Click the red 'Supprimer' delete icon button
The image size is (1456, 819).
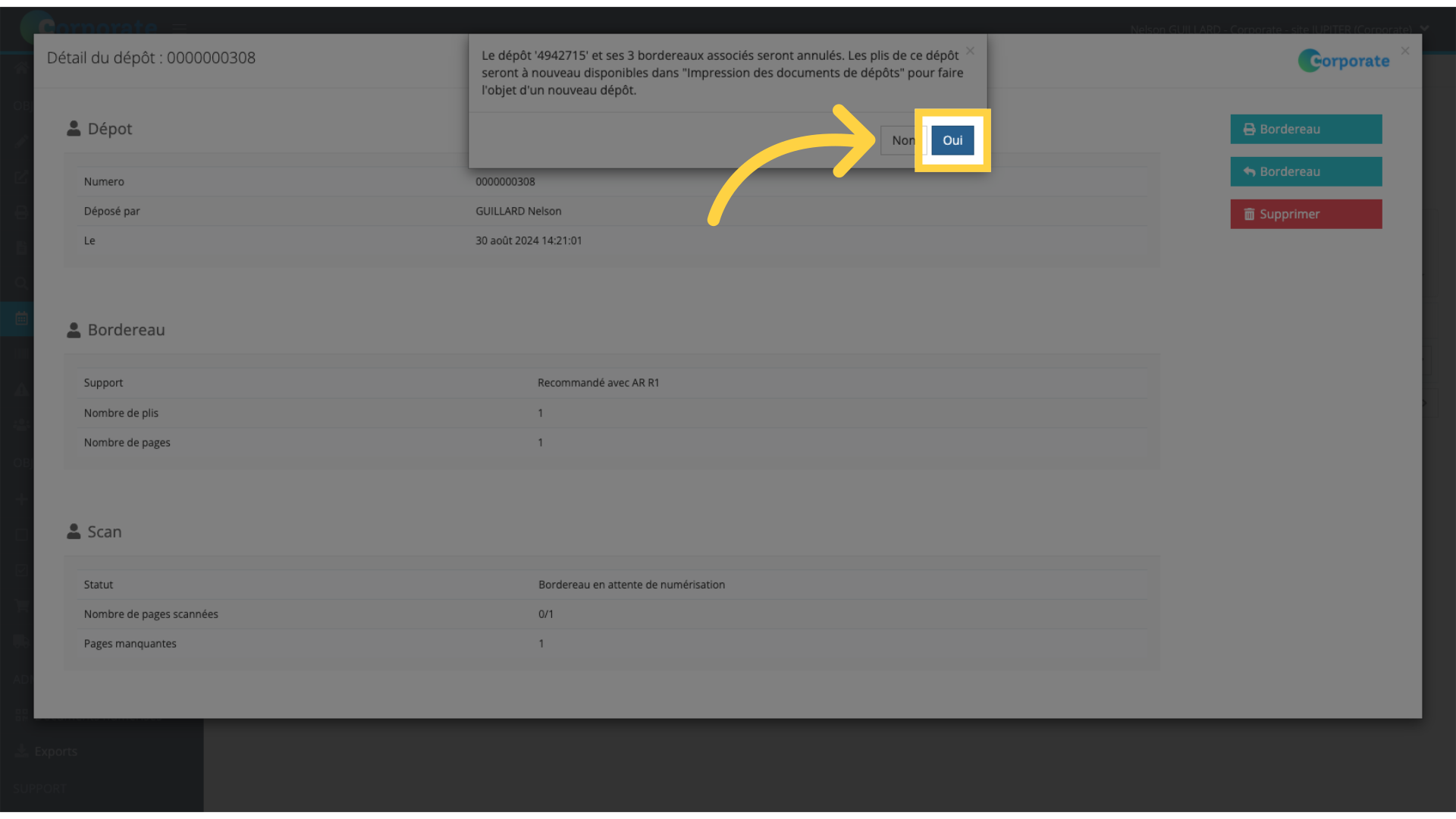point(1306,214)
